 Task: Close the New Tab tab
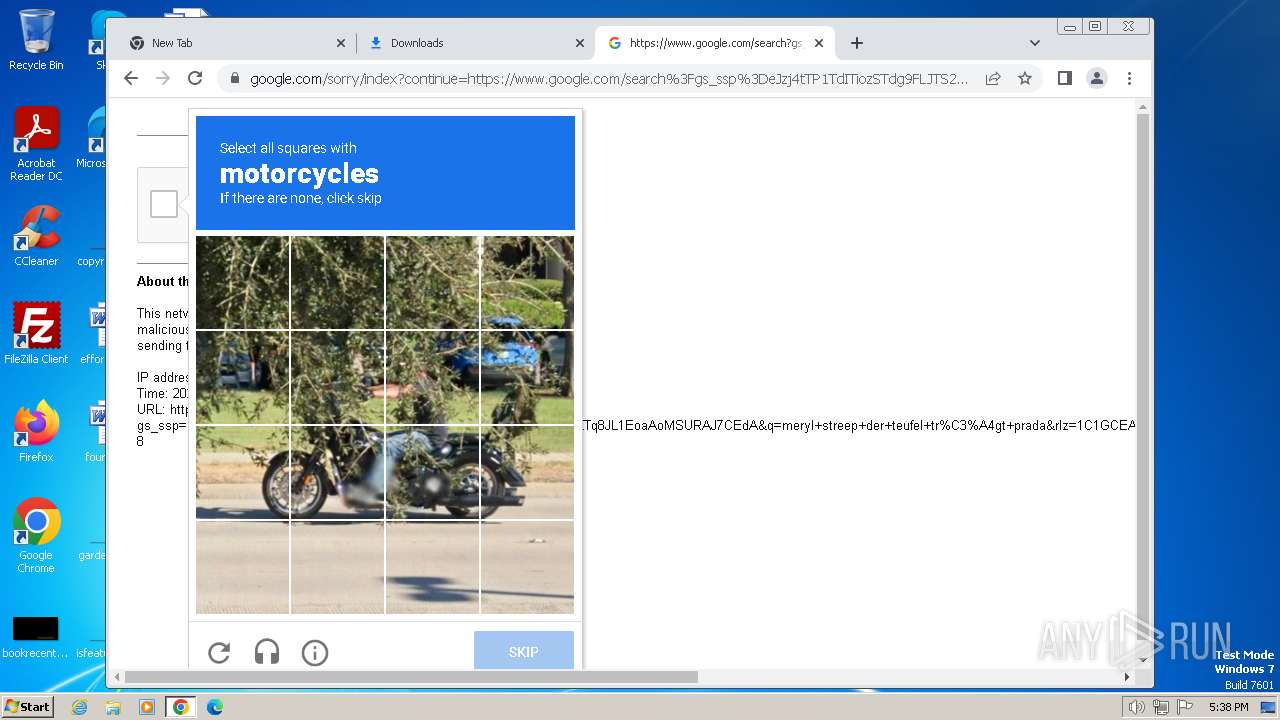[x=340, y=43]
